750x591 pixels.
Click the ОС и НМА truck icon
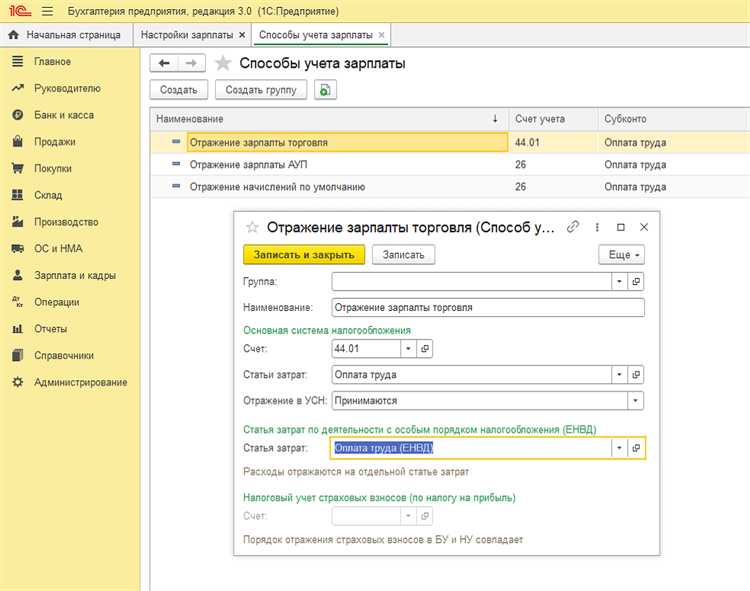coord(18,248)
